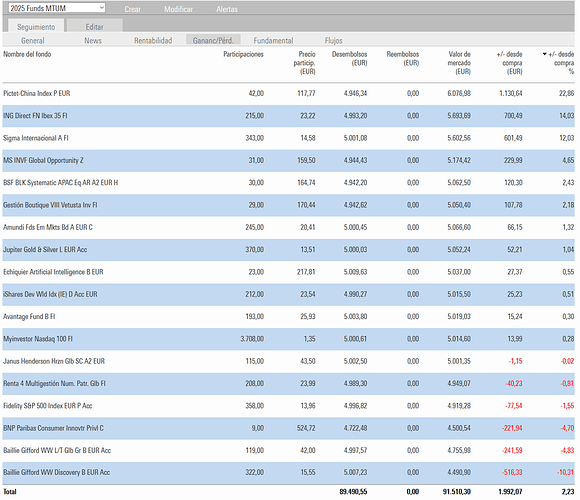Viewport: 580px width, 500px height.
Task: Select the Fundamental sub-tab
Action: pyautogui.click(x=273, y=41)
